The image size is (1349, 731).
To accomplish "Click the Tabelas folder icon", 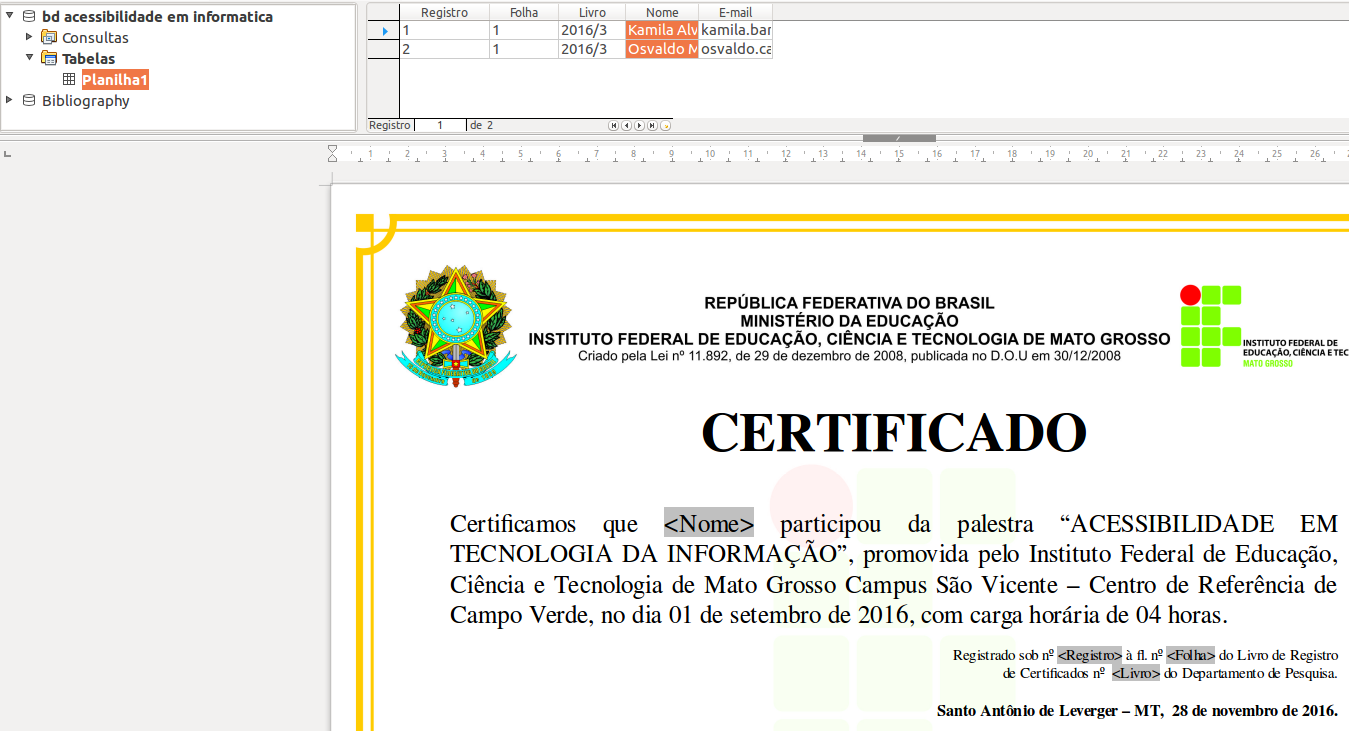I will [x=49, y=58].
